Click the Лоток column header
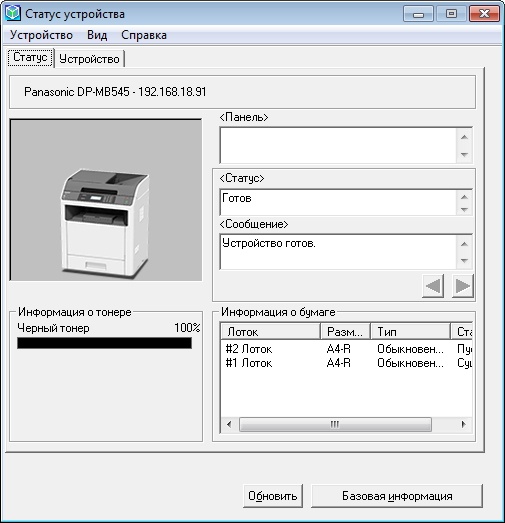Viewport: 505px width, 523px height. (271, 332)
